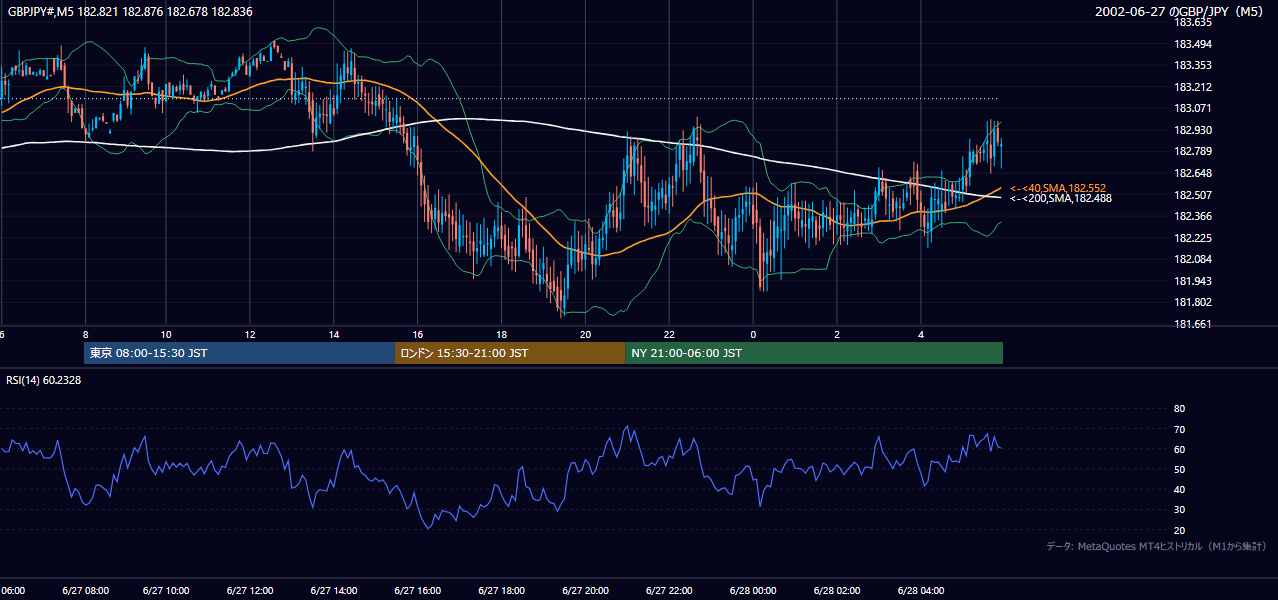Click the 6/27 08:00 time label
1278x600 pixels.
coord(85,591)
